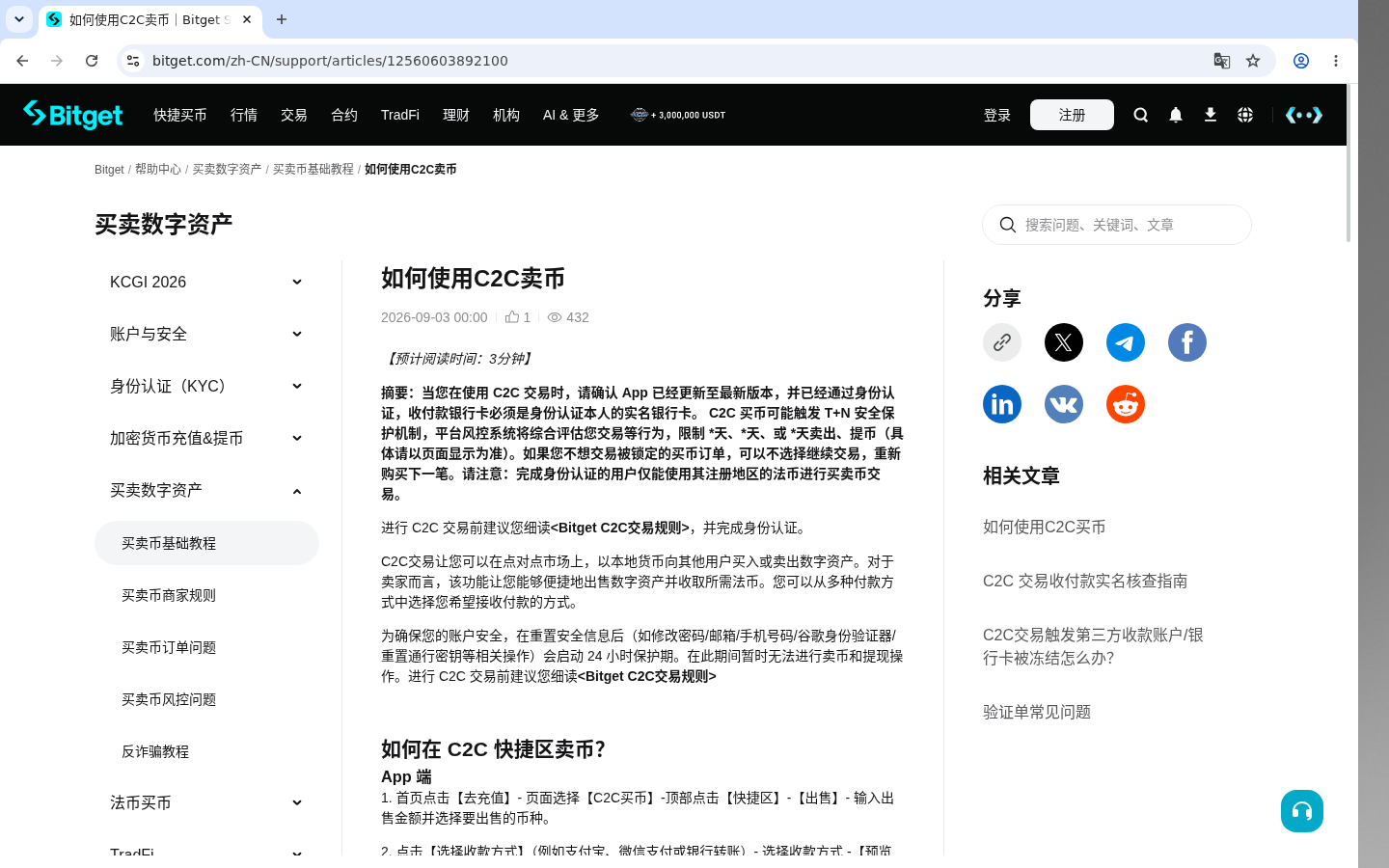
Task: Open a new browser tab
Action: coord(282,19)
